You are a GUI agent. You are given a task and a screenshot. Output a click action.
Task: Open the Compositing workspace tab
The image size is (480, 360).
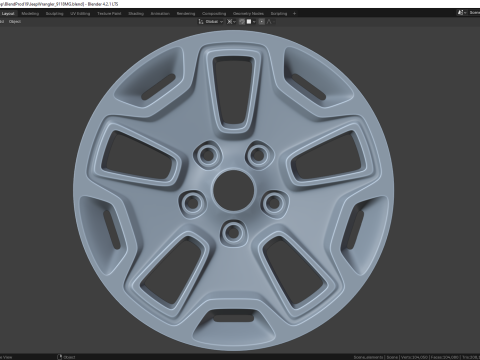click(214, 14)
